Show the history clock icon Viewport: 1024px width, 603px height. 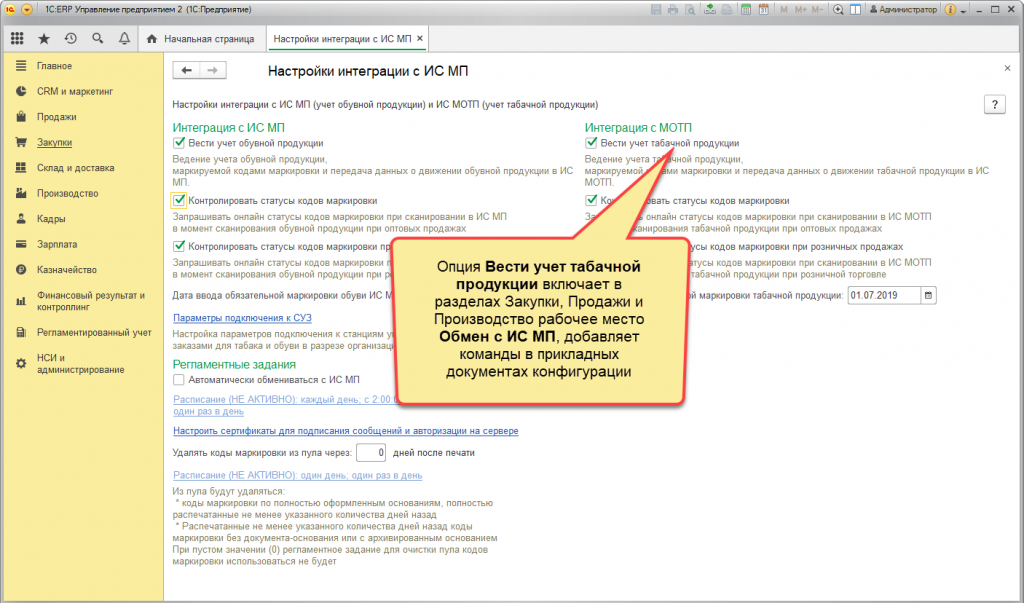(71, 38)
